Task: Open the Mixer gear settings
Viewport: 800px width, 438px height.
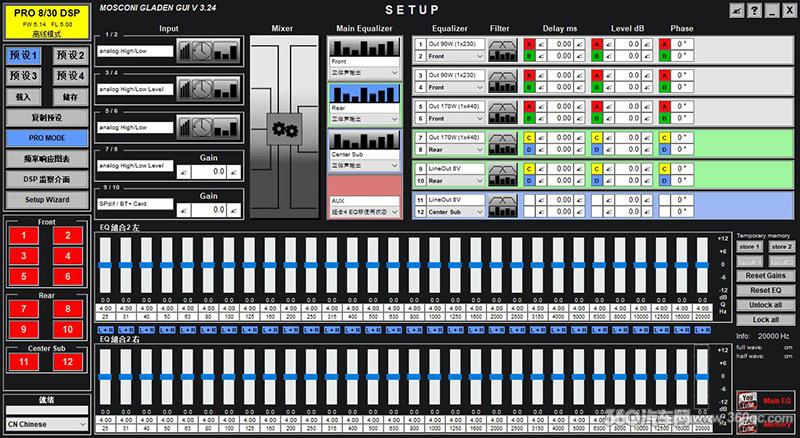Action: [285, 129]
